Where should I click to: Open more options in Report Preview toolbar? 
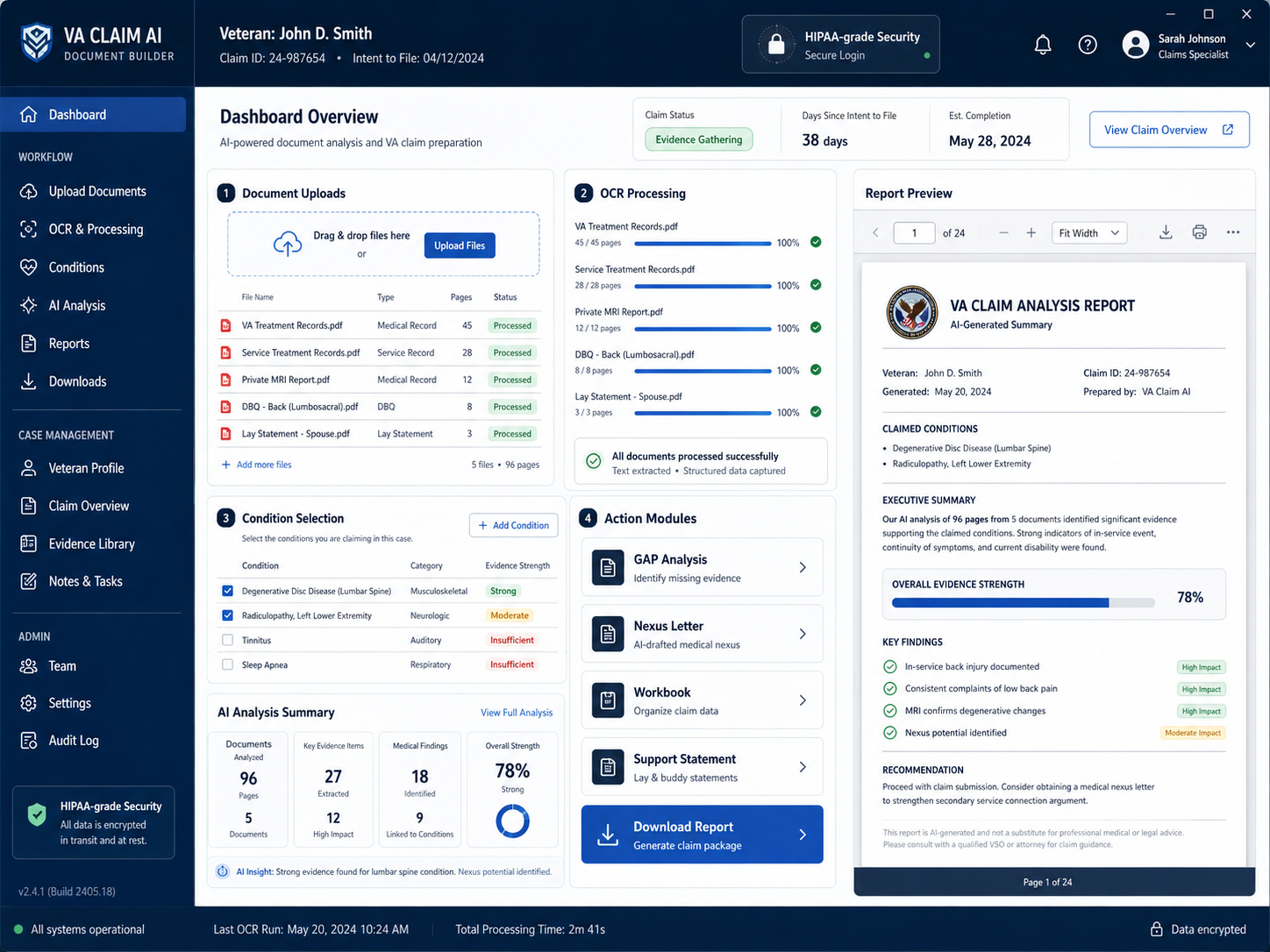pyautogui.click(x=1233, y=232)
